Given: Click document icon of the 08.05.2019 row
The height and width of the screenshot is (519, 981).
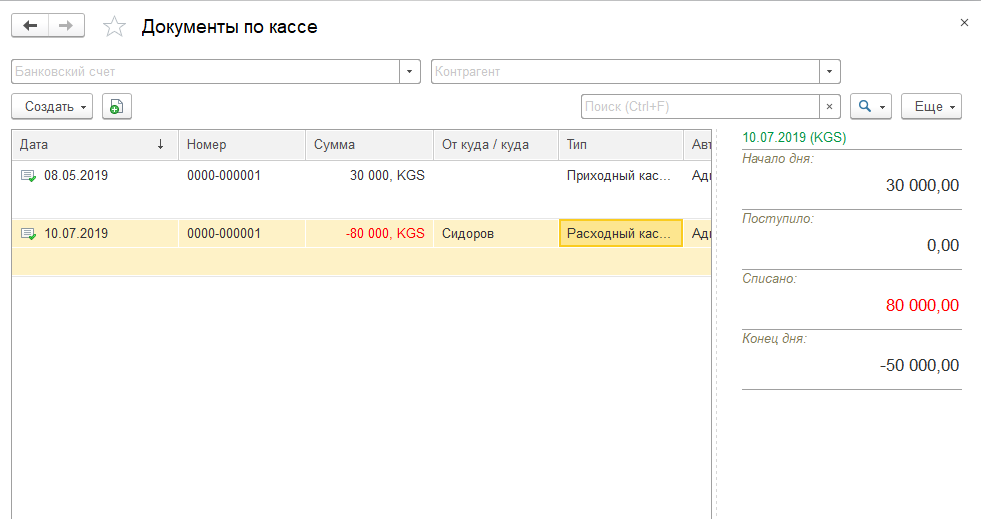Looking at the screenshot, I should [x=28, y=176].
